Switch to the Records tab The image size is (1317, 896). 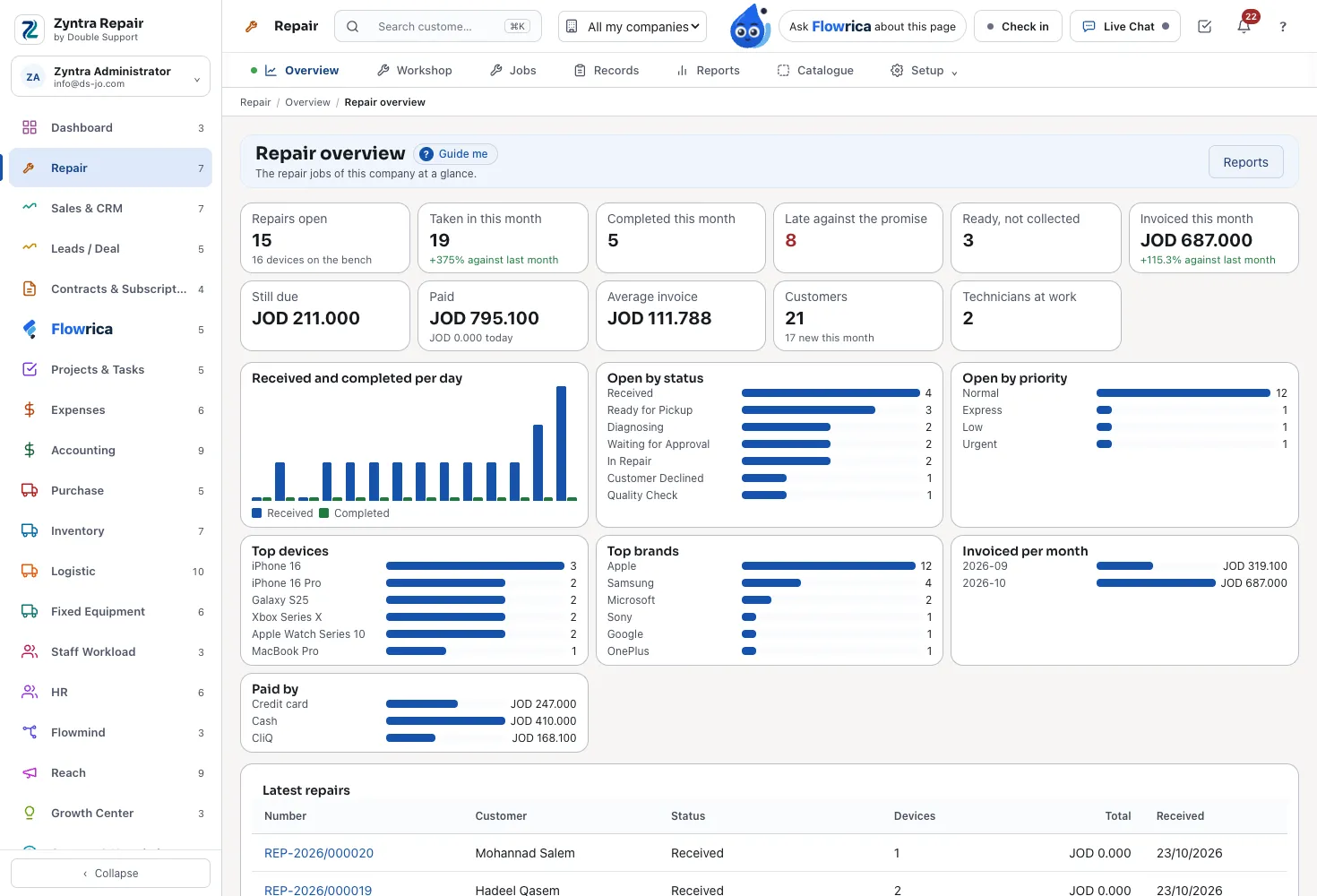click(x=607, y=70)
